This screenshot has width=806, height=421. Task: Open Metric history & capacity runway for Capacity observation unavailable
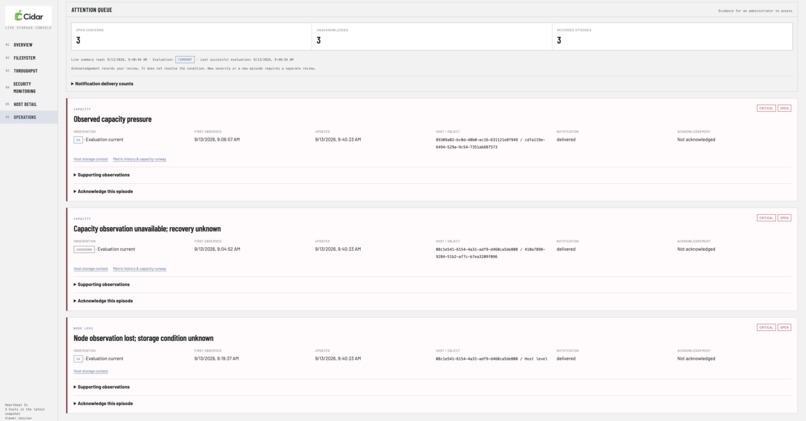tap(139, 269)
